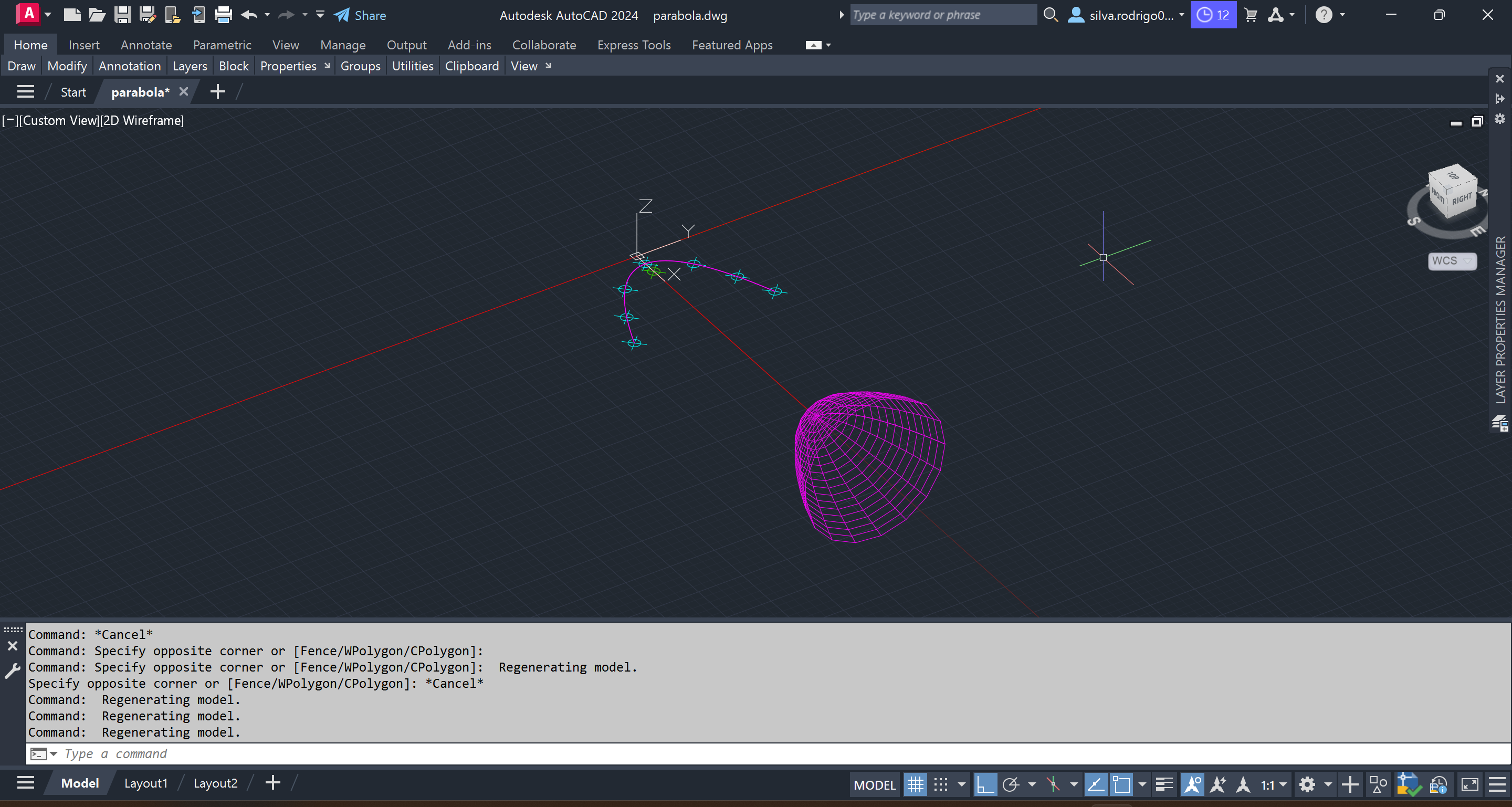Undo the last action
The image size is (1512, 807).
coord(249,15)
